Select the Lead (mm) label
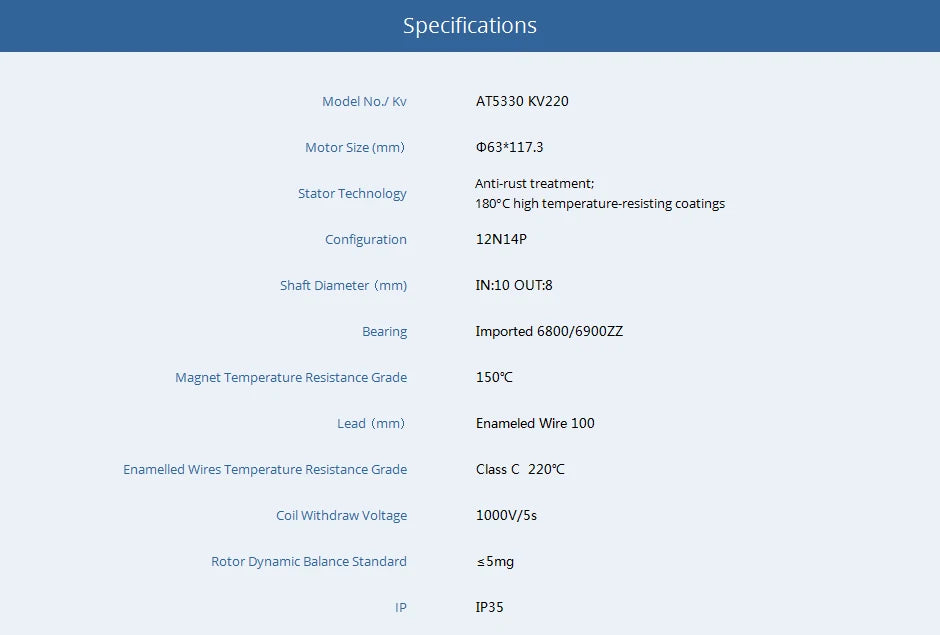The image size is (940, 635). coord(371,423)
